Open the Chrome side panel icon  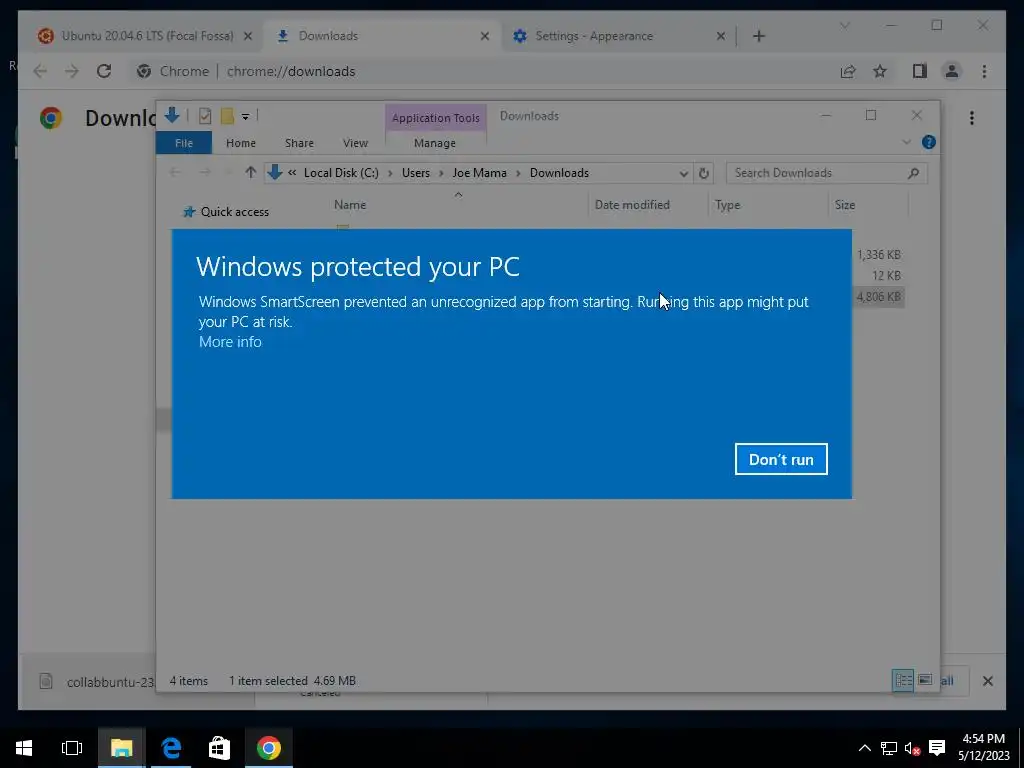tap(920, 71)
